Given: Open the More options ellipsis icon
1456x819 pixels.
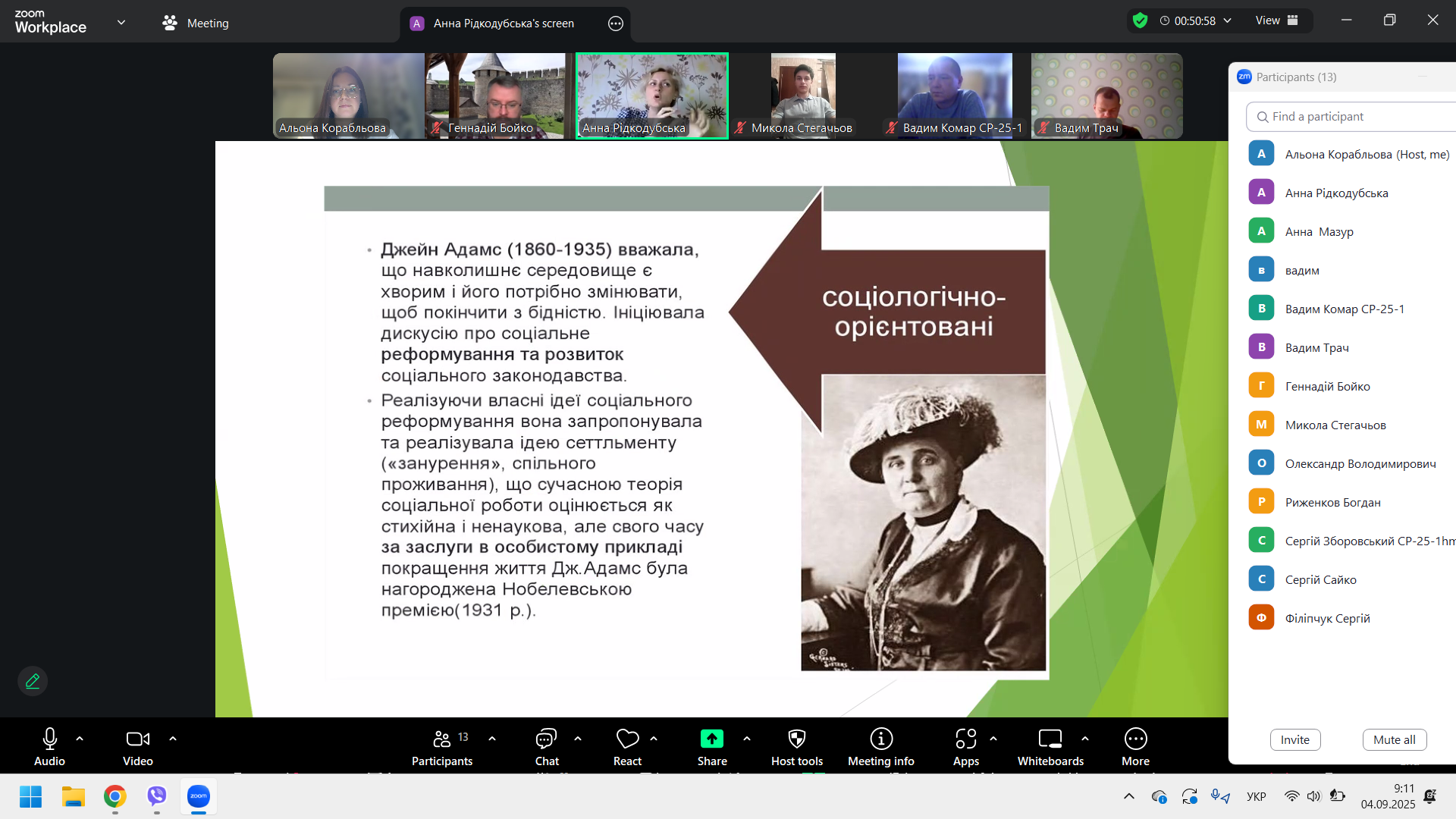Looking at the screenshot, I should click(1135, 739).
